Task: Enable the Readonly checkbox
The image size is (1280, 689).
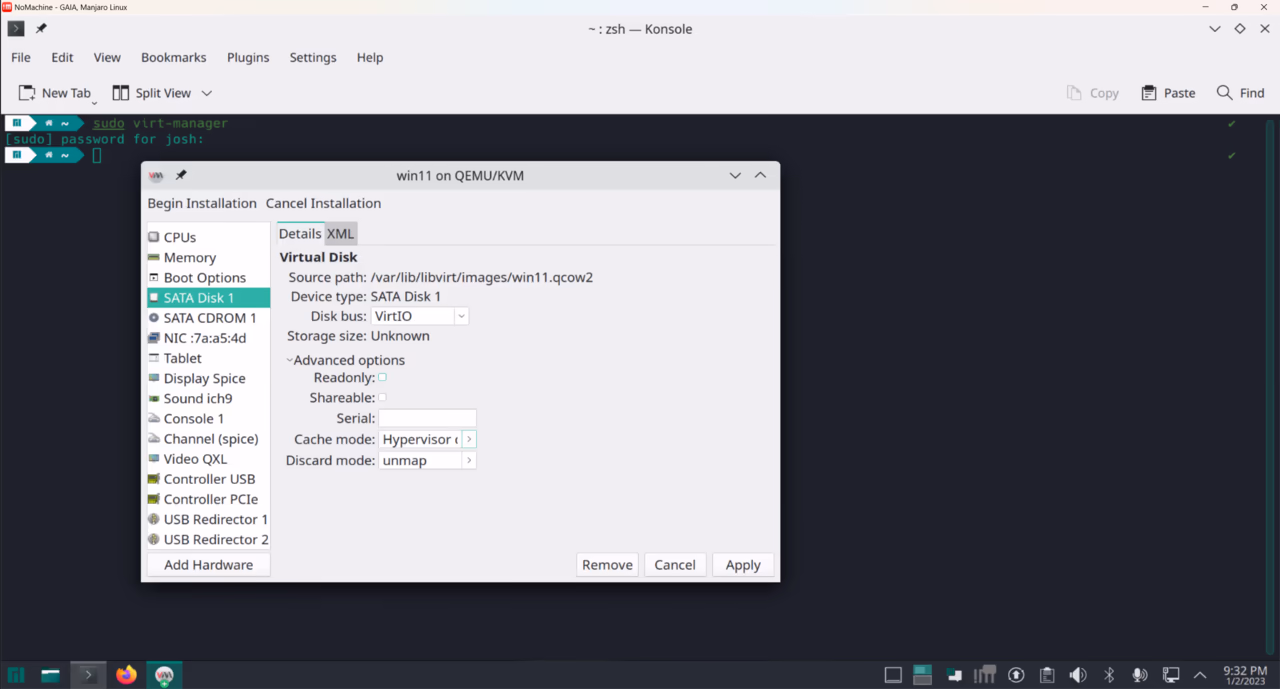Action: pyautogui.click(x=381, y=377)
